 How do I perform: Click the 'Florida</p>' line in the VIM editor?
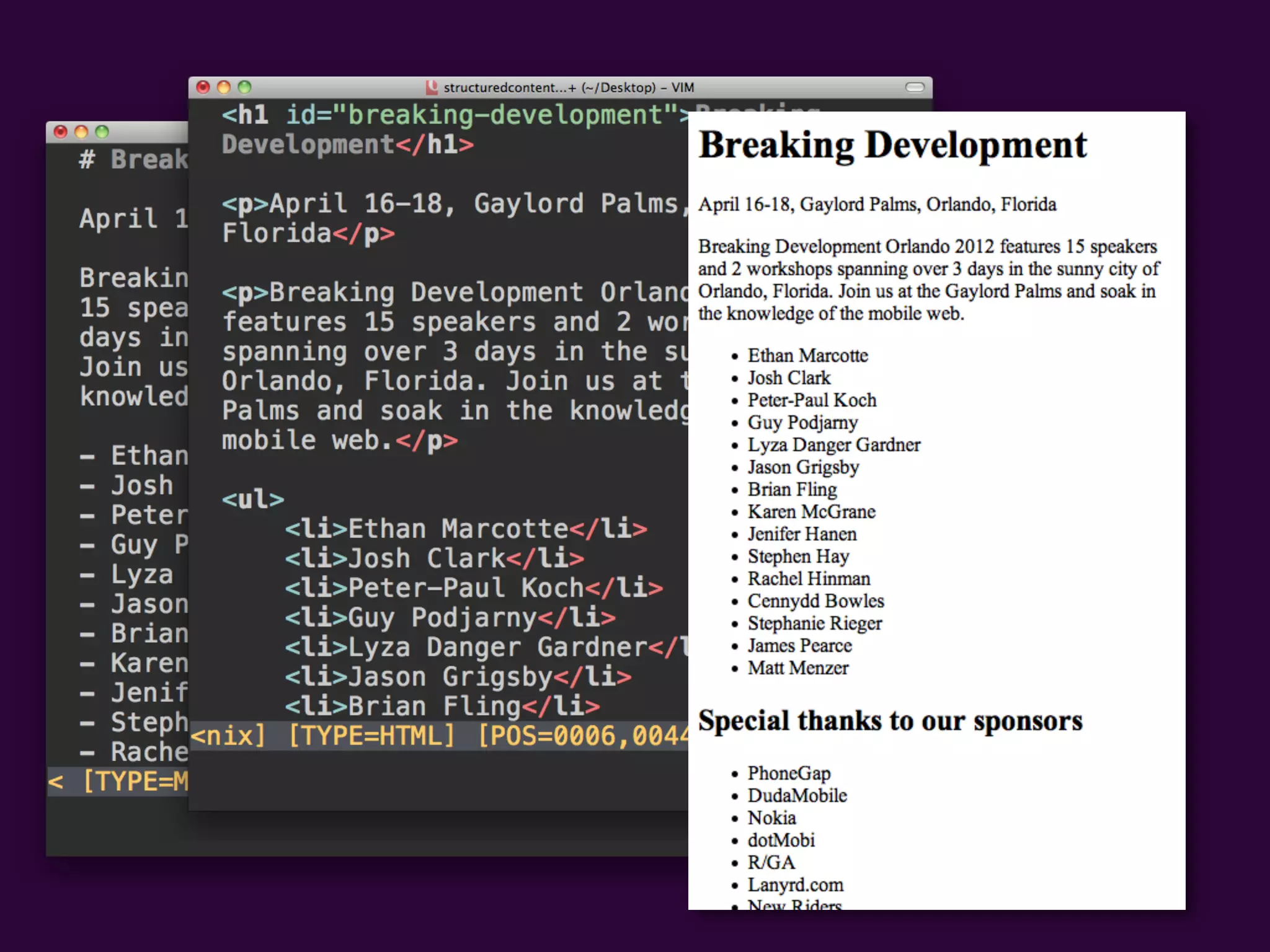[308, 234]
